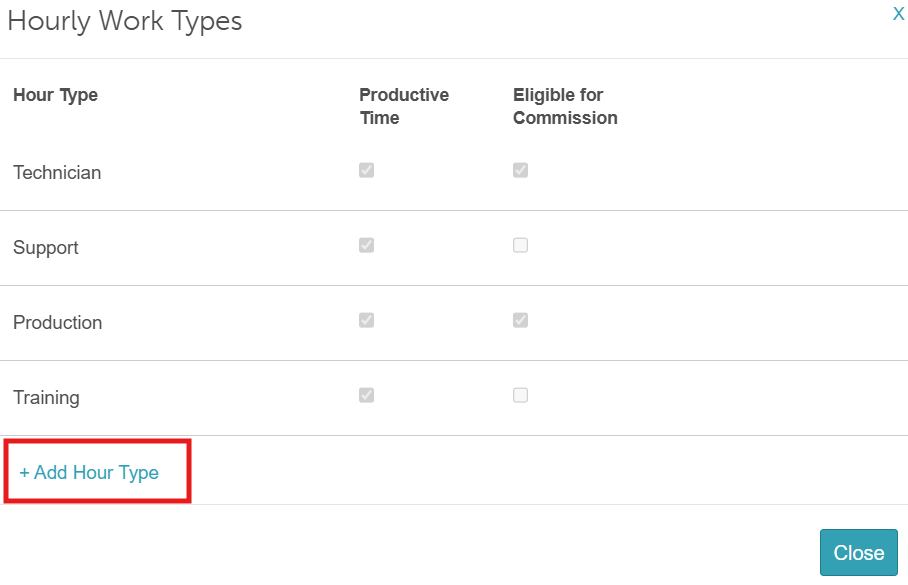Toggle Productive Time for Production
This screenshot has height=585, width=908.
click(366, 320)
